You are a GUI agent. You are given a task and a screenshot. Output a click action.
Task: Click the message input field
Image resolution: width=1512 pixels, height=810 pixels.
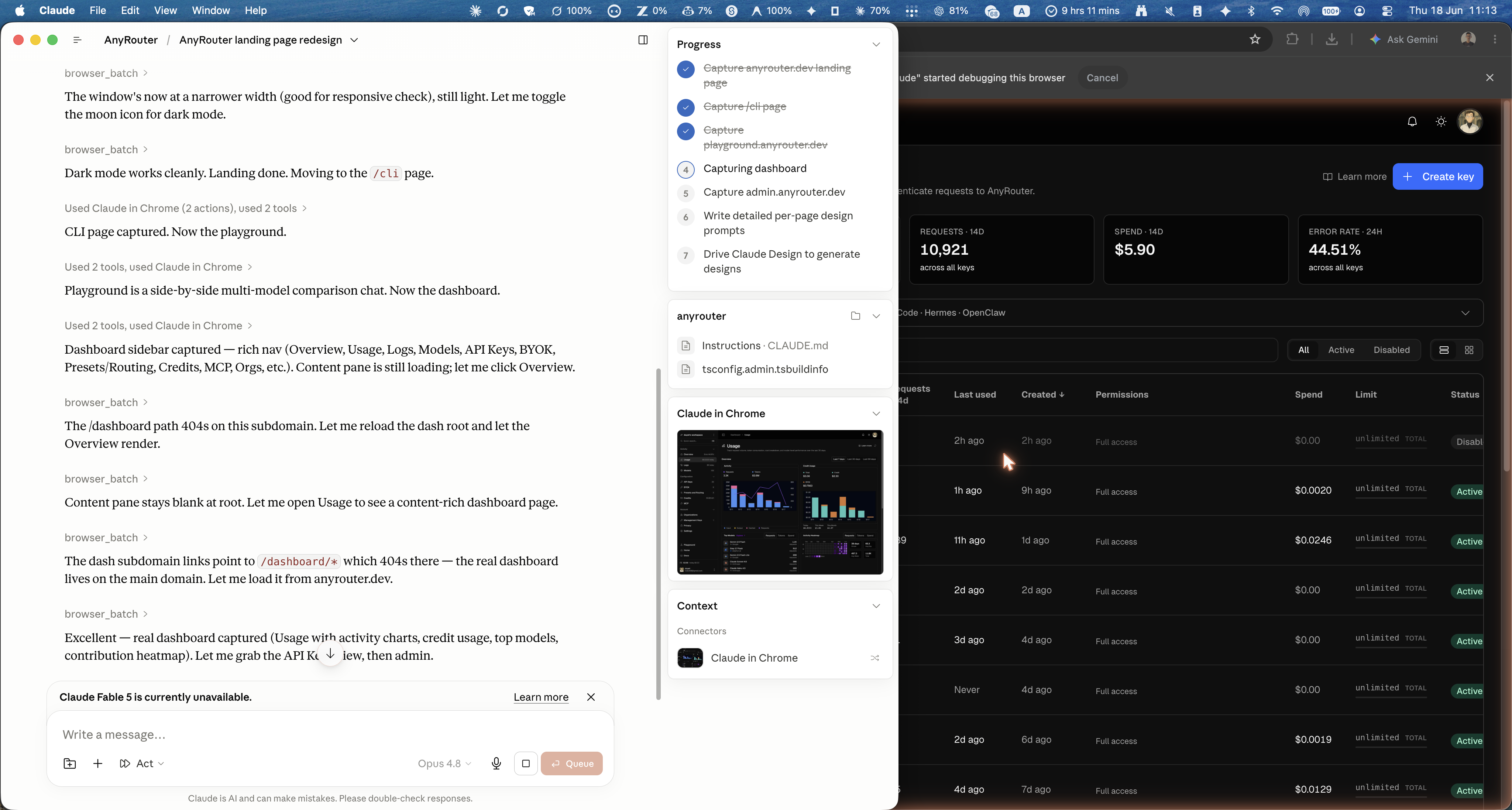(330, 734)
